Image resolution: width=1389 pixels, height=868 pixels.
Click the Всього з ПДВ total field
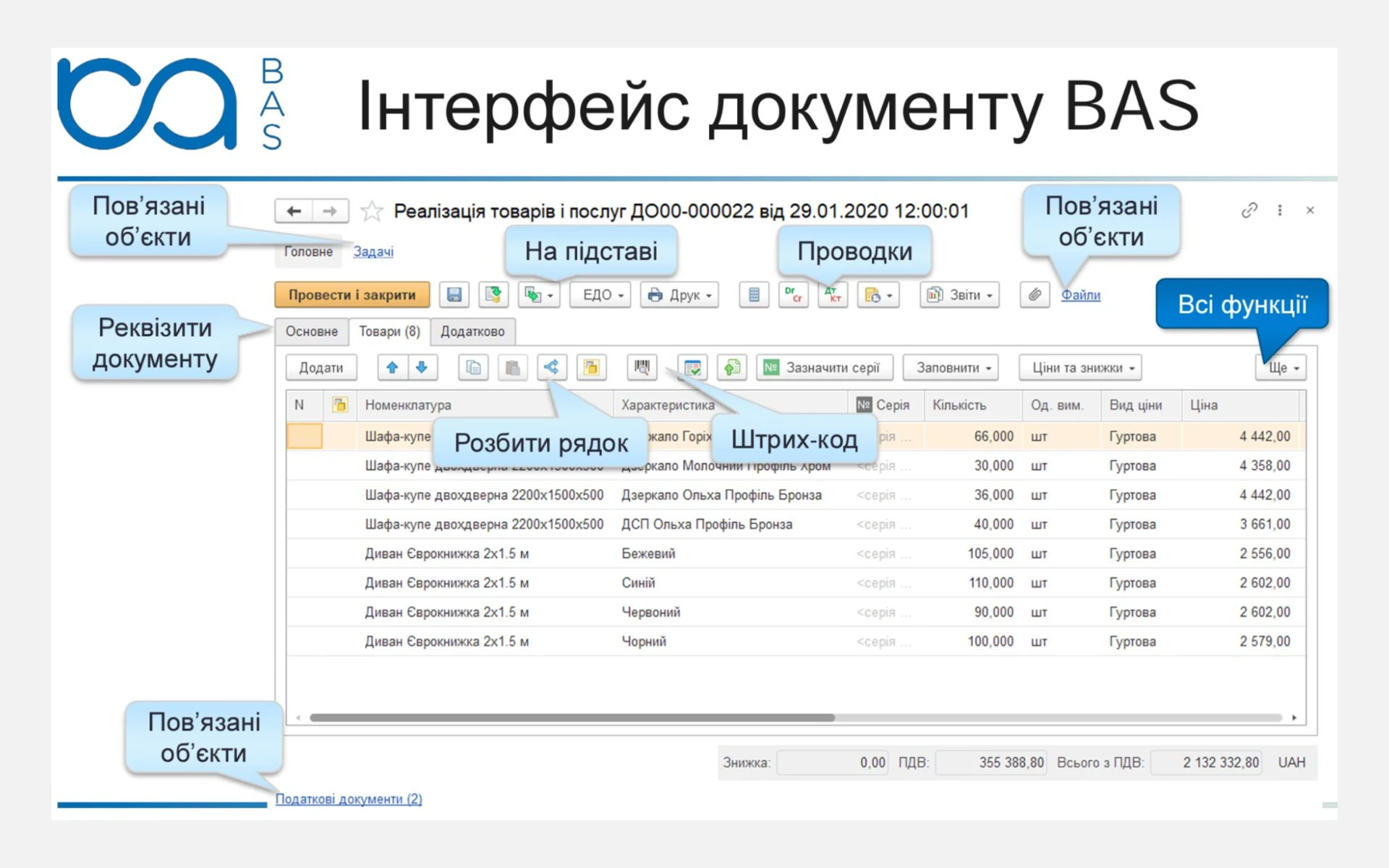[1206, 762]
